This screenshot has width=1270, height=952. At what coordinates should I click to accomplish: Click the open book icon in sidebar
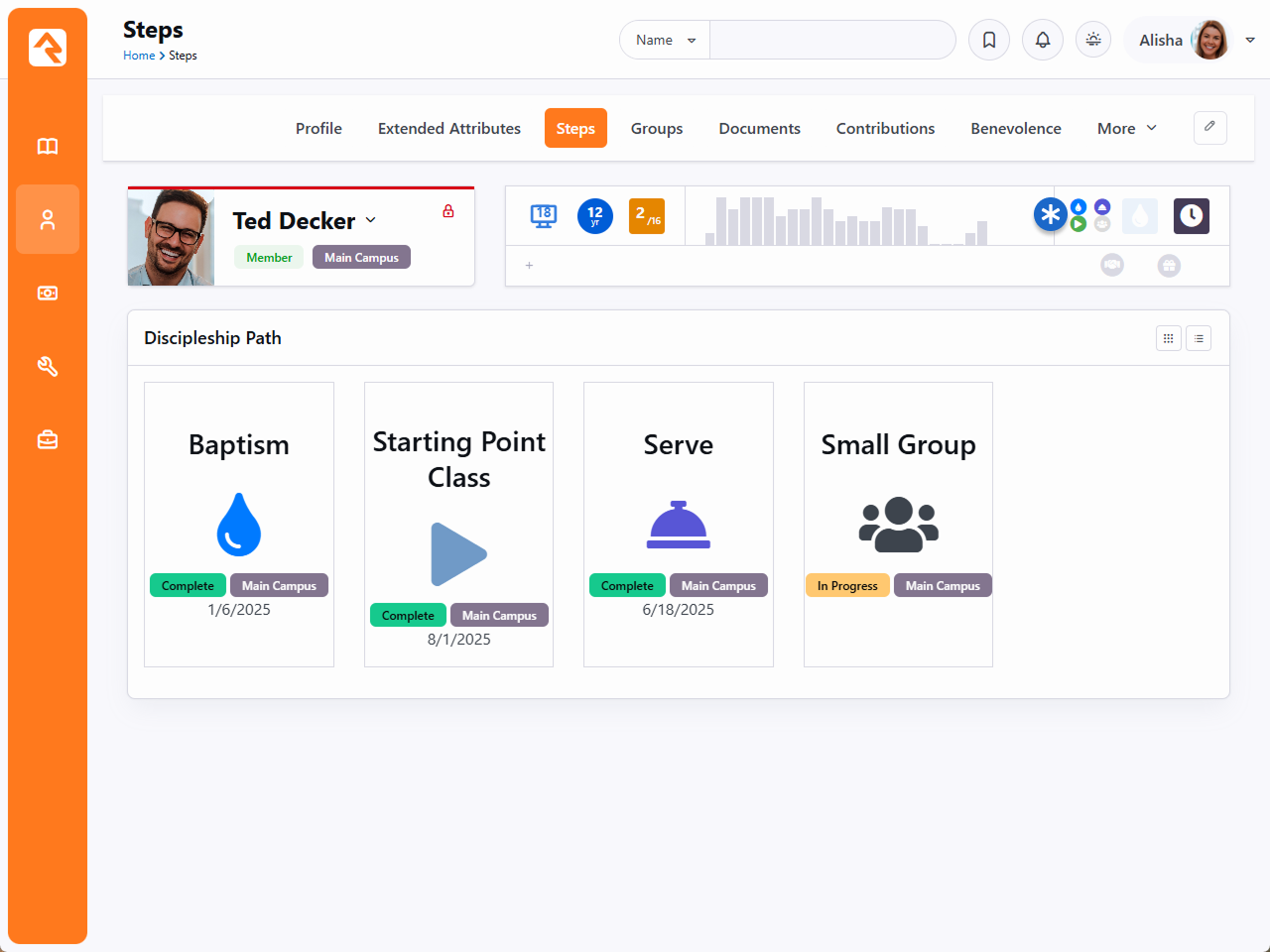pyautogui.click(x=48, y=147)
